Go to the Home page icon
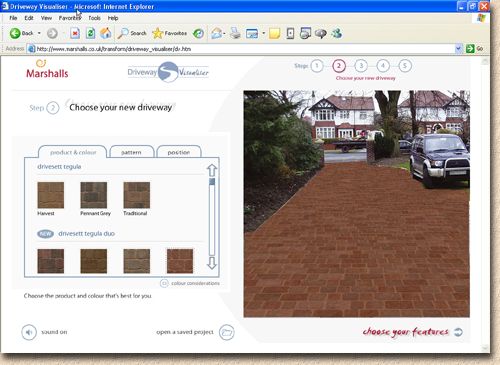This screenshot has height=365, width=500. [106, 33]
